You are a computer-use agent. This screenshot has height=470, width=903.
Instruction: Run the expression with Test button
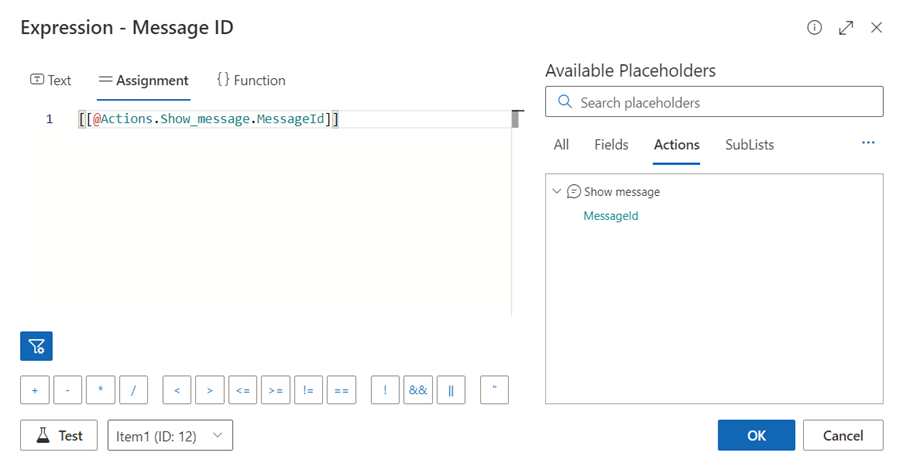(58, 435)
